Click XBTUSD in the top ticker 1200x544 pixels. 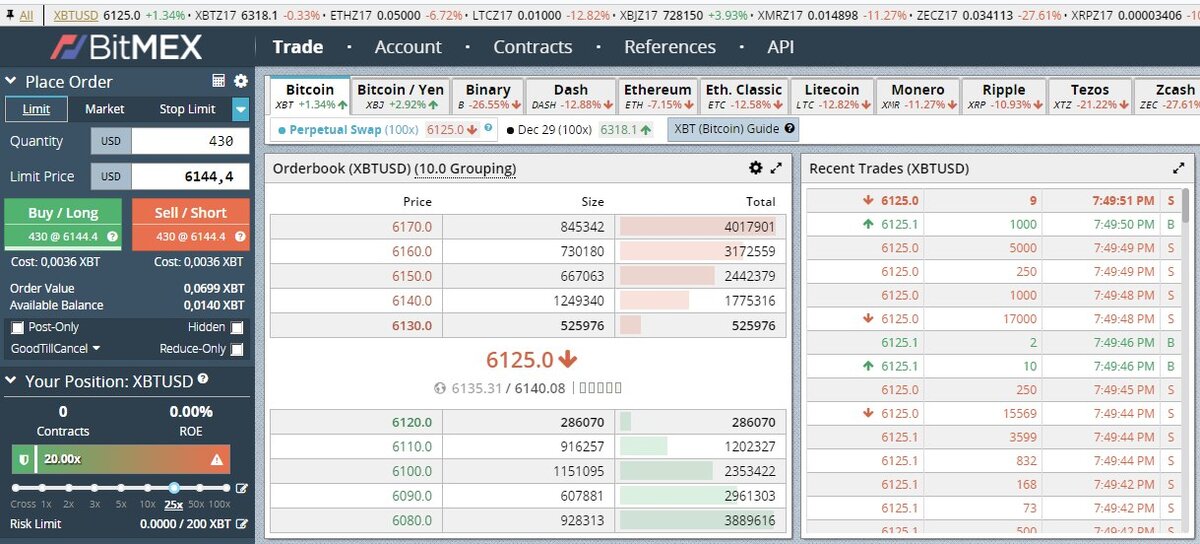point(77,15)
